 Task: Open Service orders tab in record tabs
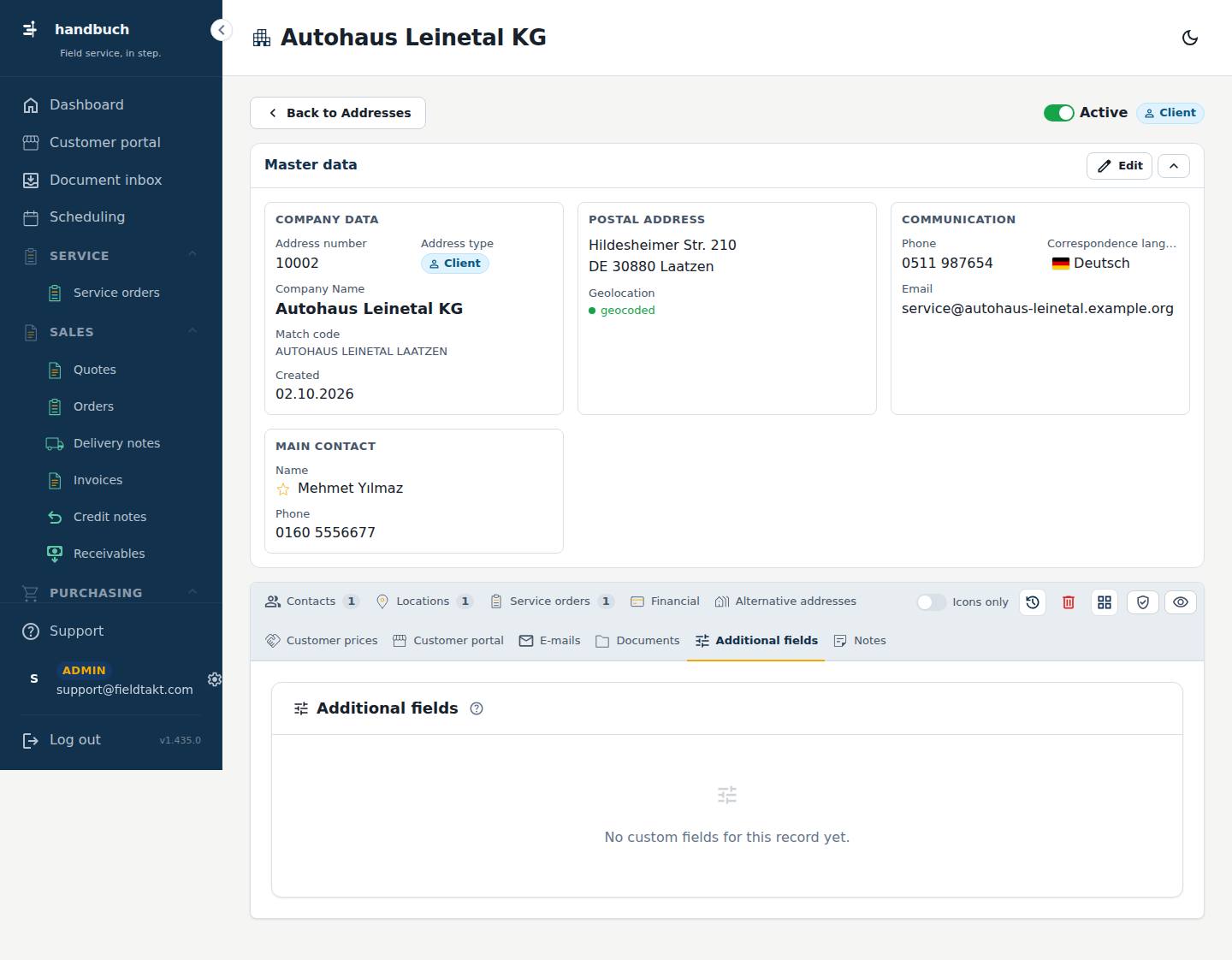tap(553, 601)
